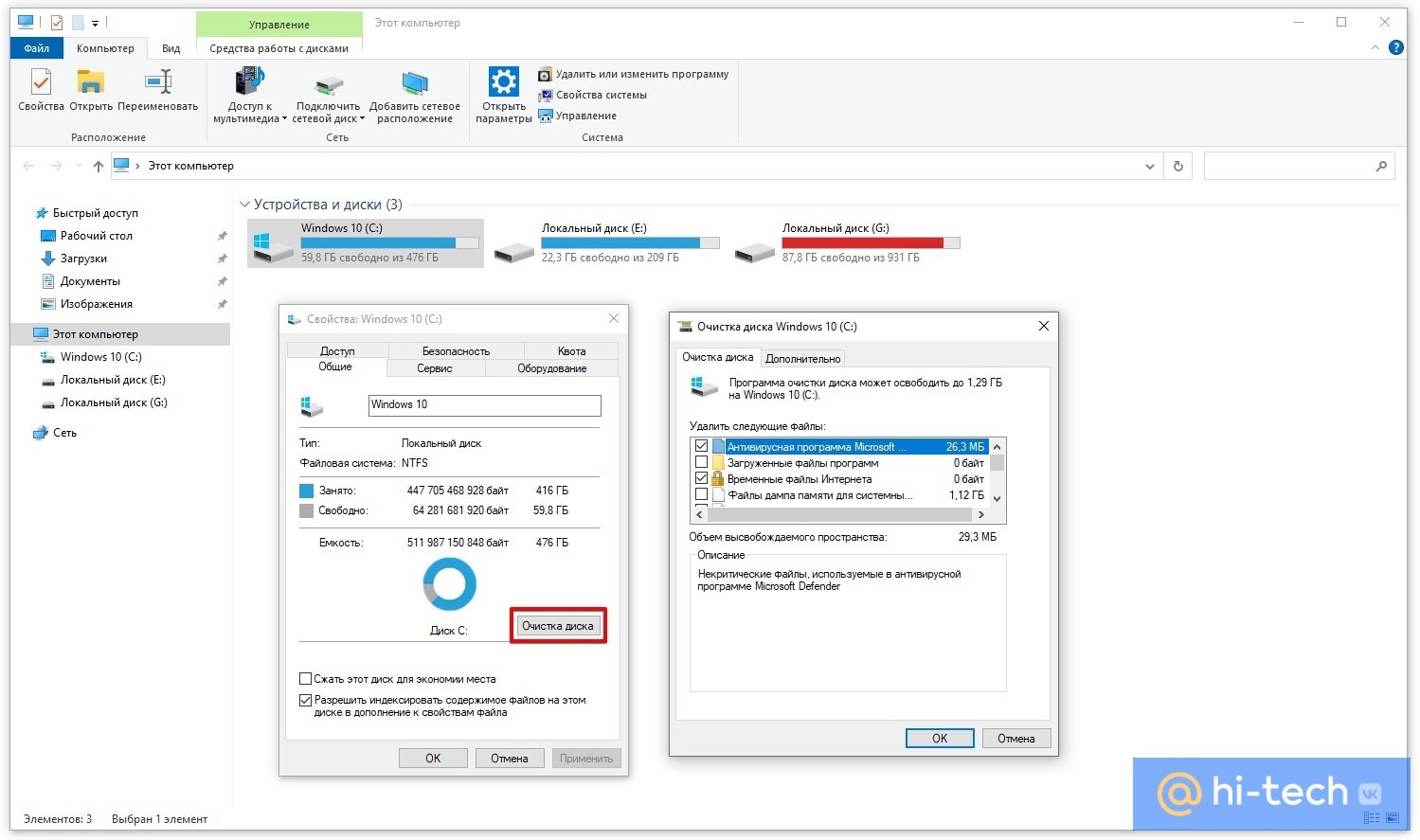
Task: Open the Квота tab in Properties
Action: [x=571, y=351]
